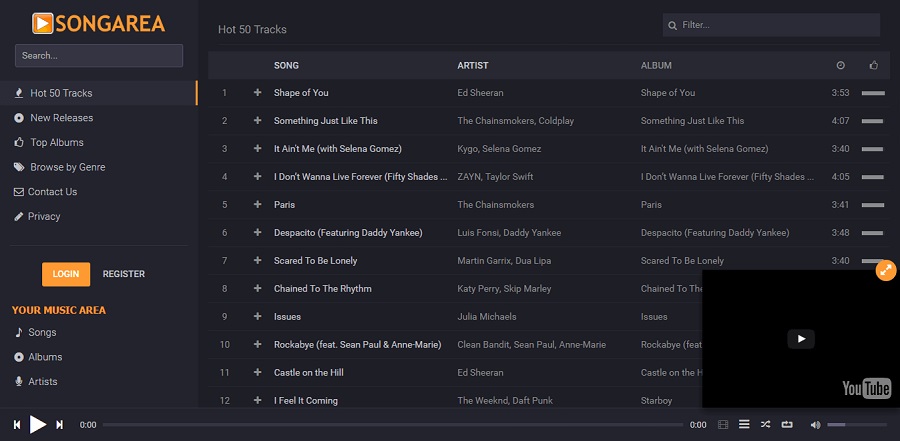Add Chained To The Rhythm plus icon
The height and width of the screenshot is (441, 900).
click(257, 288)
